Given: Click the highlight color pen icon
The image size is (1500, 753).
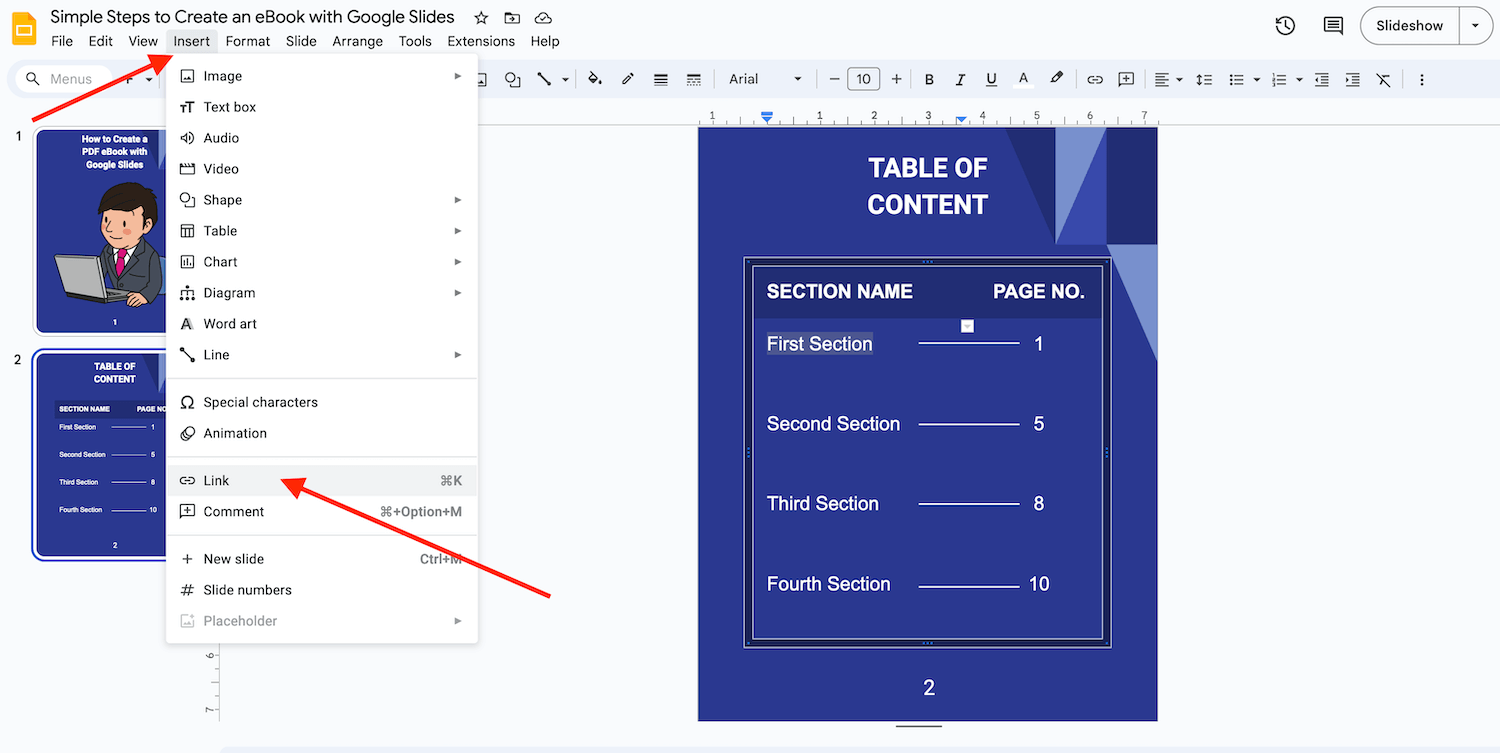Looking at the screenshot, I should (1056, 79).
